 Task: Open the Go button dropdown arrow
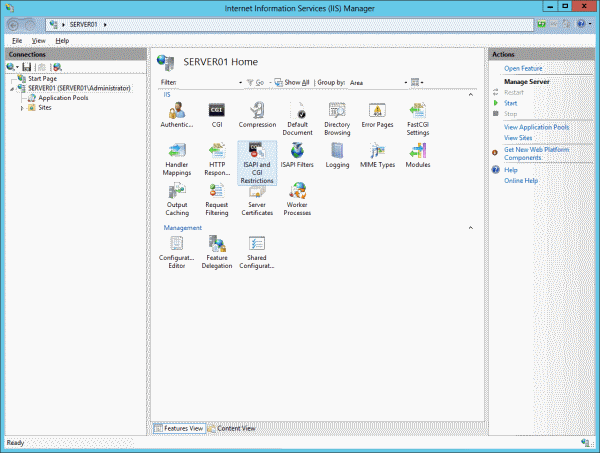click(x=270, y=83)
